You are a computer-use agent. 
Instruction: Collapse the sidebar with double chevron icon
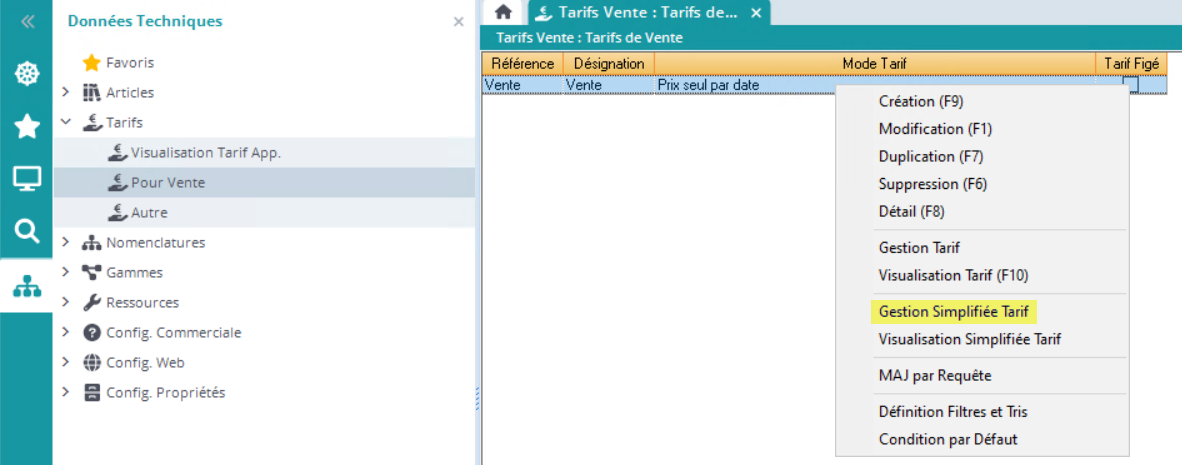27,21
